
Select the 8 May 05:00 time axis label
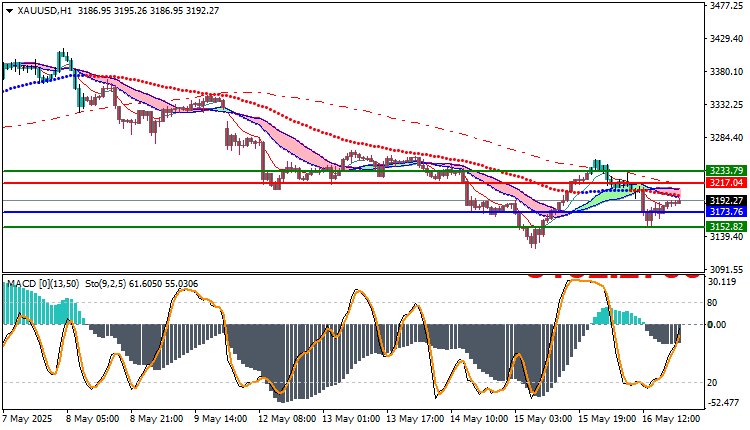click(x=93, y=419)
